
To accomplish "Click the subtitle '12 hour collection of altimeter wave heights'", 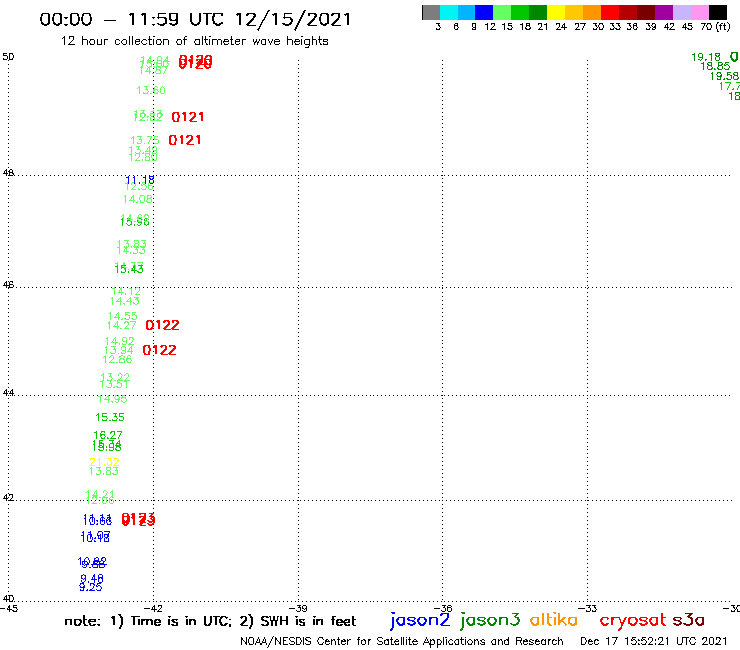I will (194, 41).
